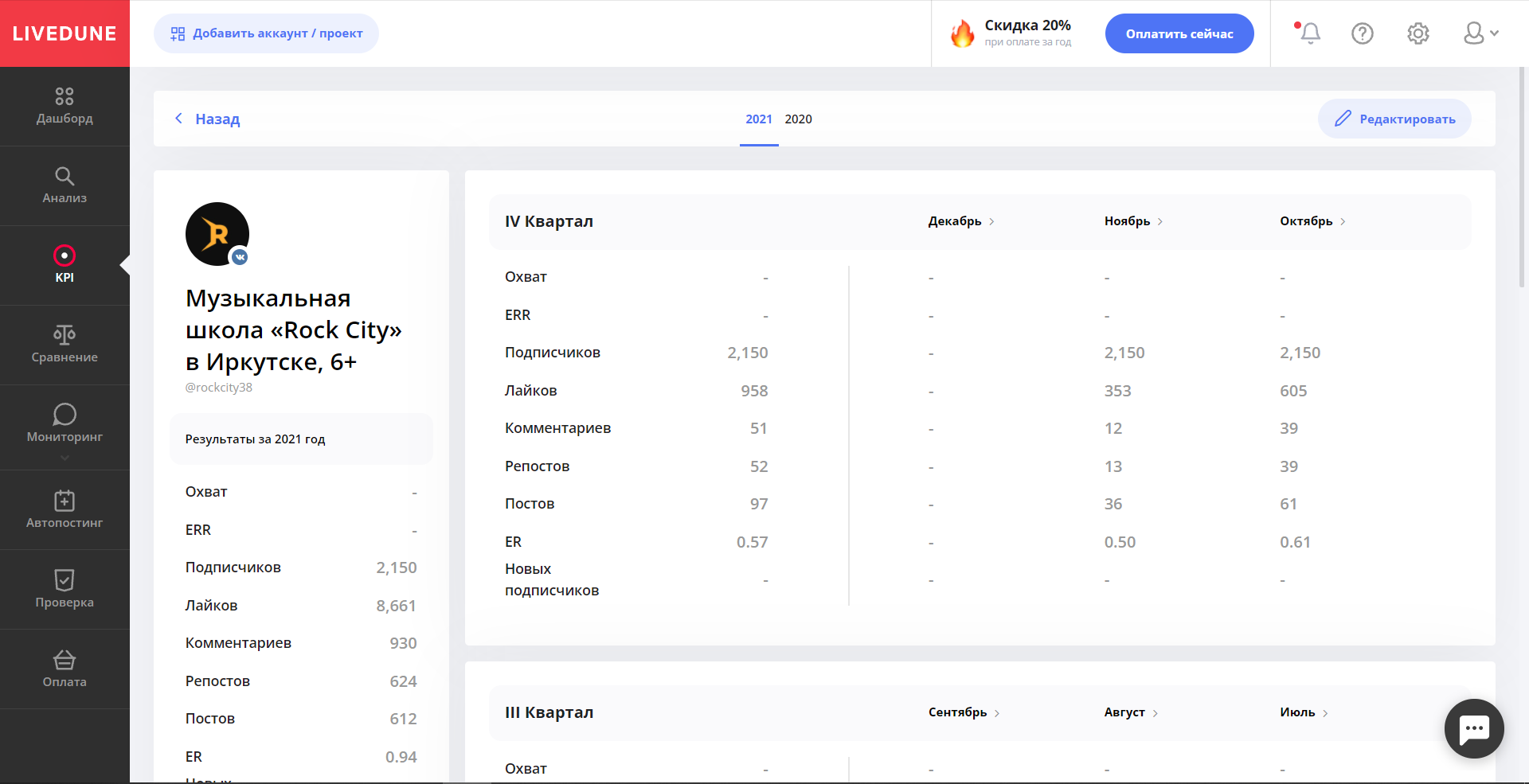This screenshot has height=784, width=1529.
Task: Switch to the 2021 year tab
Action: 759,119
